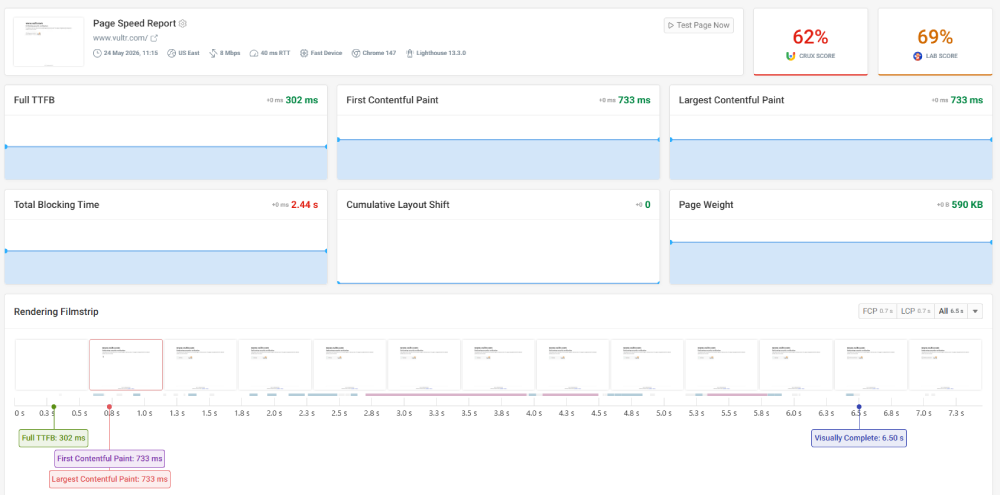Viewport: 1000px width, 495px height.
Task: Click the Lab Score logo icon
Action: tap(917, 56)
